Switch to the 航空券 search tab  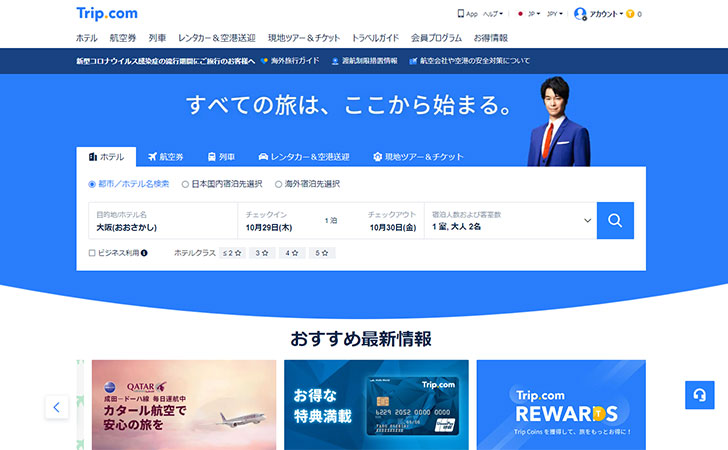point(166,157)
